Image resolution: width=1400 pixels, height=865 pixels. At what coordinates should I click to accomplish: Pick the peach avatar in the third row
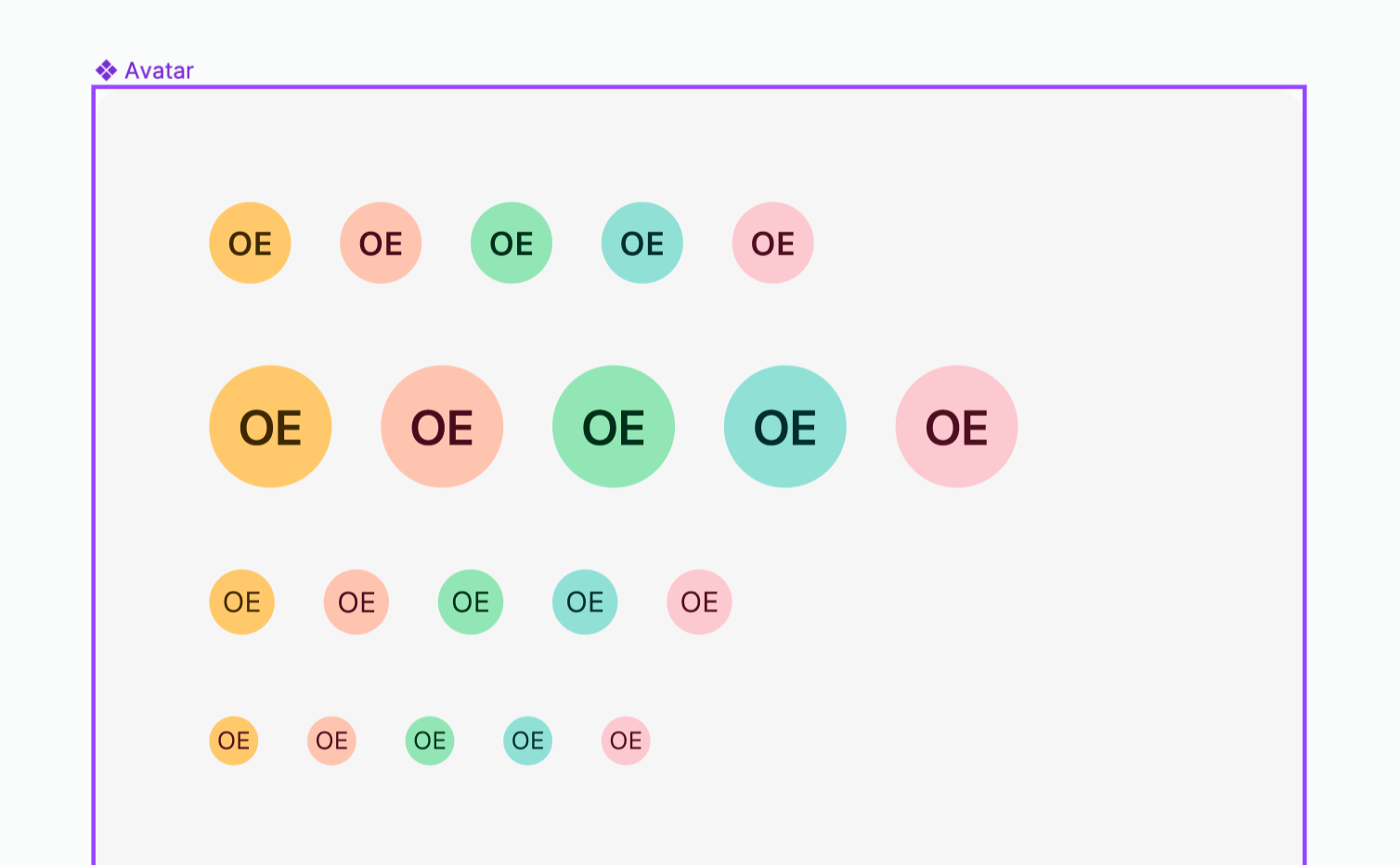[x=356, y=602]
